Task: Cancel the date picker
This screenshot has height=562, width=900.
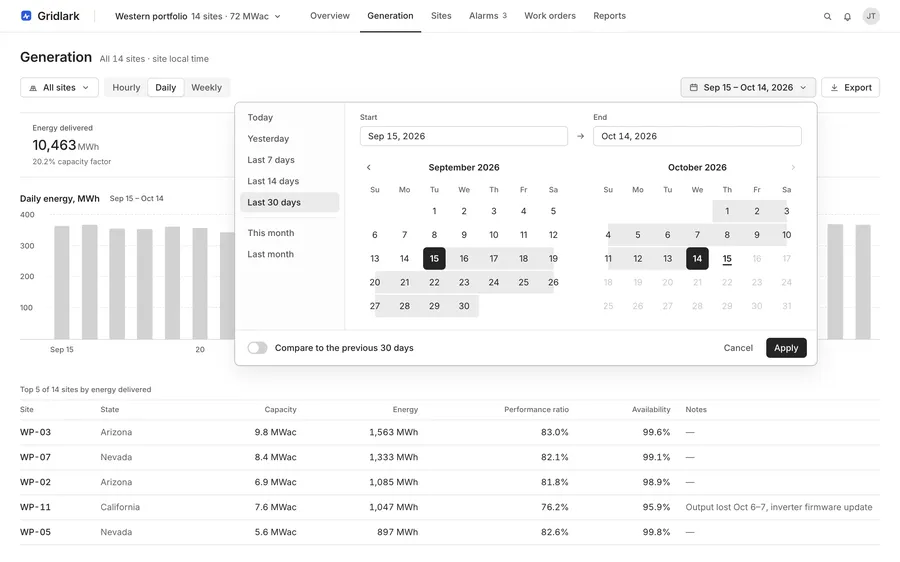Action: tap(738, 348)
